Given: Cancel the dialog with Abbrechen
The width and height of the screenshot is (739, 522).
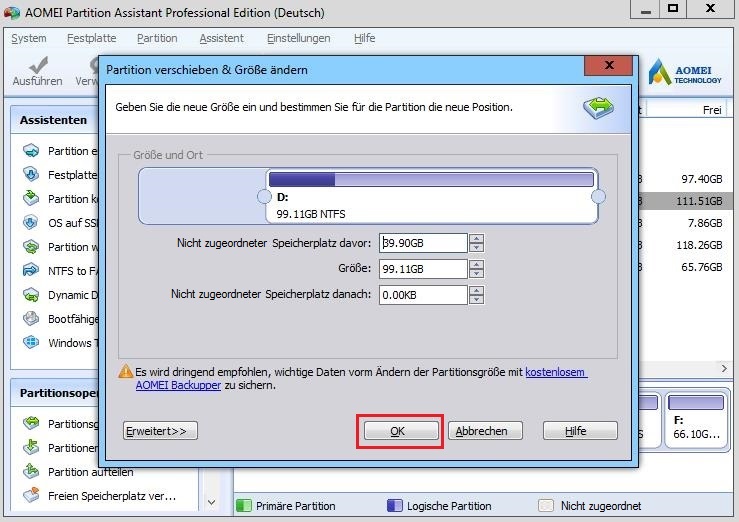Looking at the screenshot, I should (485, 431).
